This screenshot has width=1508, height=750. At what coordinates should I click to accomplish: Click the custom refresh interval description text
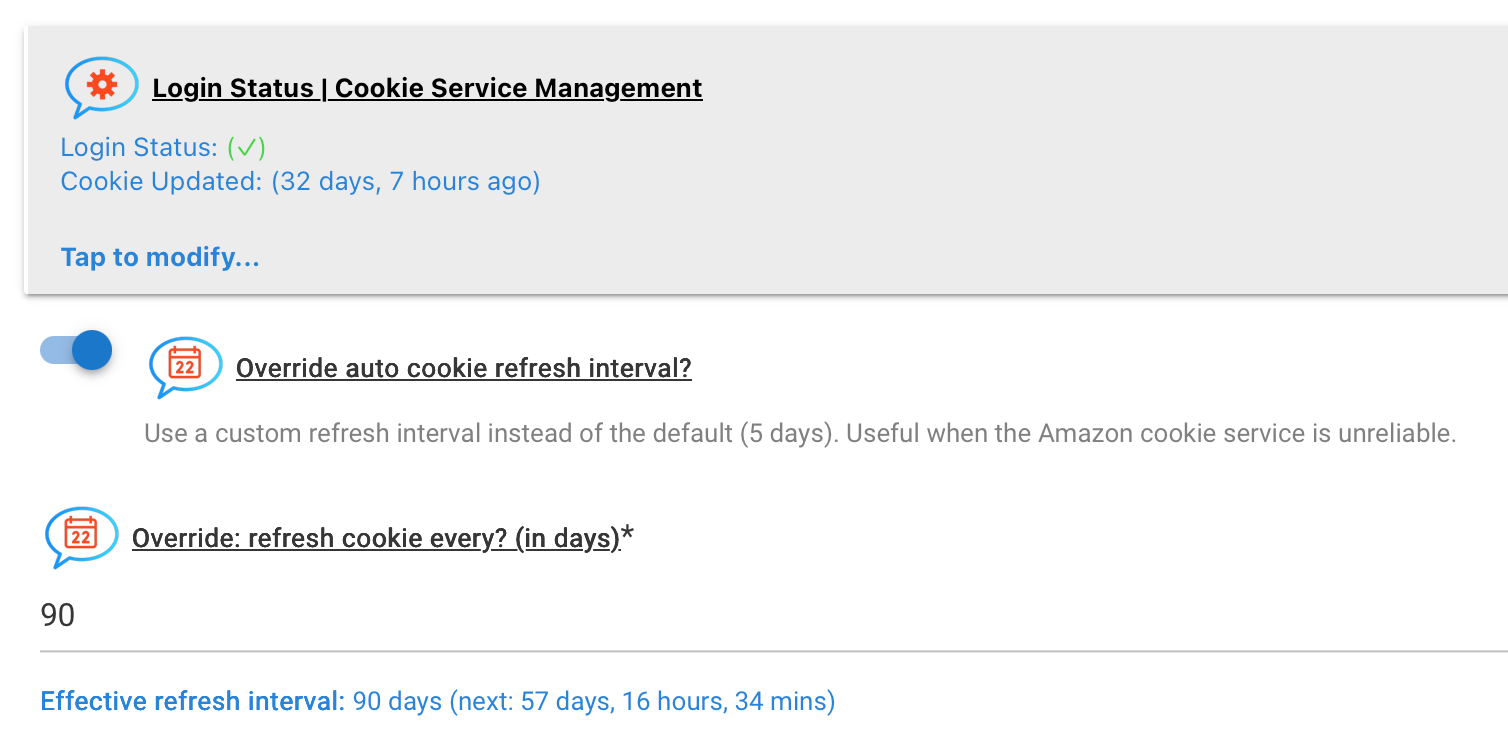pyautogui.click(x=800, y=434)
